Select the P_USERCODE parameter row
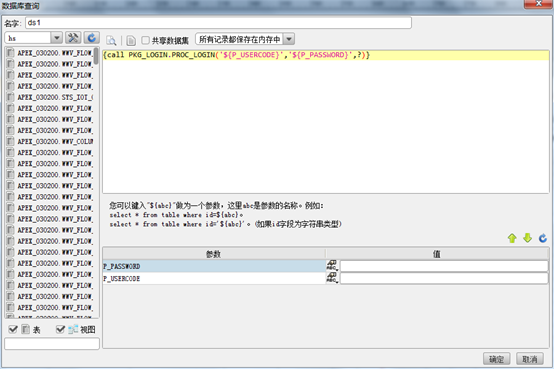554x369 pixels. point(214,279)
